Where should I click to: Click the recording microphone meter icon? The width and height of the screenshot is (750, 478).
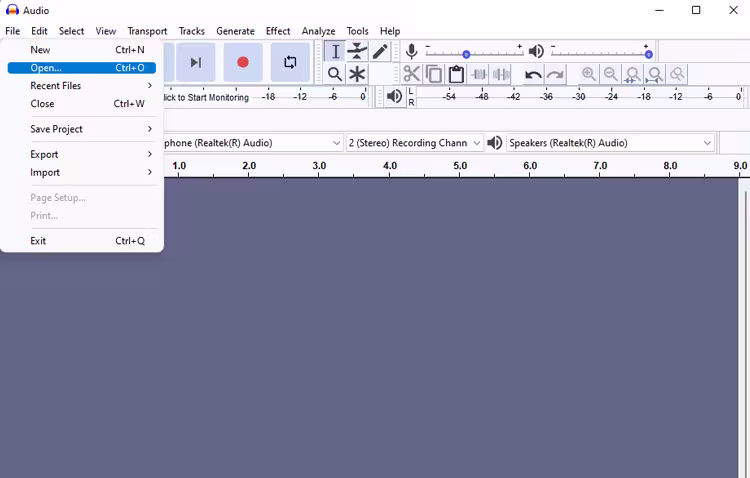tap(411, 51)
